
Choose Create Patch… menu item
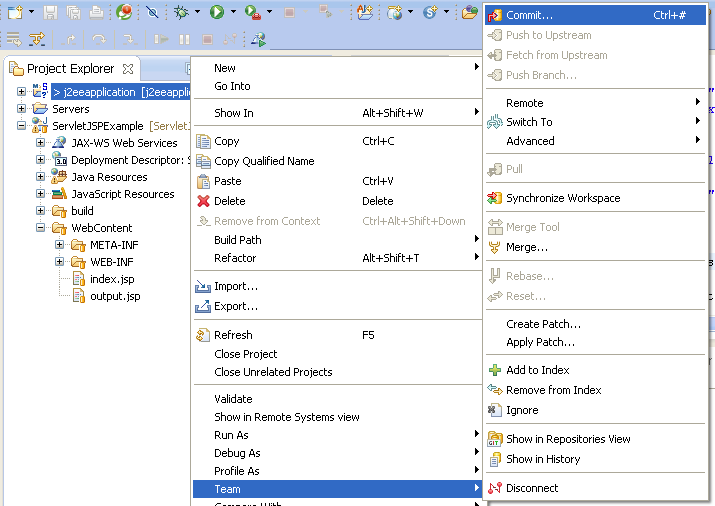tap(596, 324)
